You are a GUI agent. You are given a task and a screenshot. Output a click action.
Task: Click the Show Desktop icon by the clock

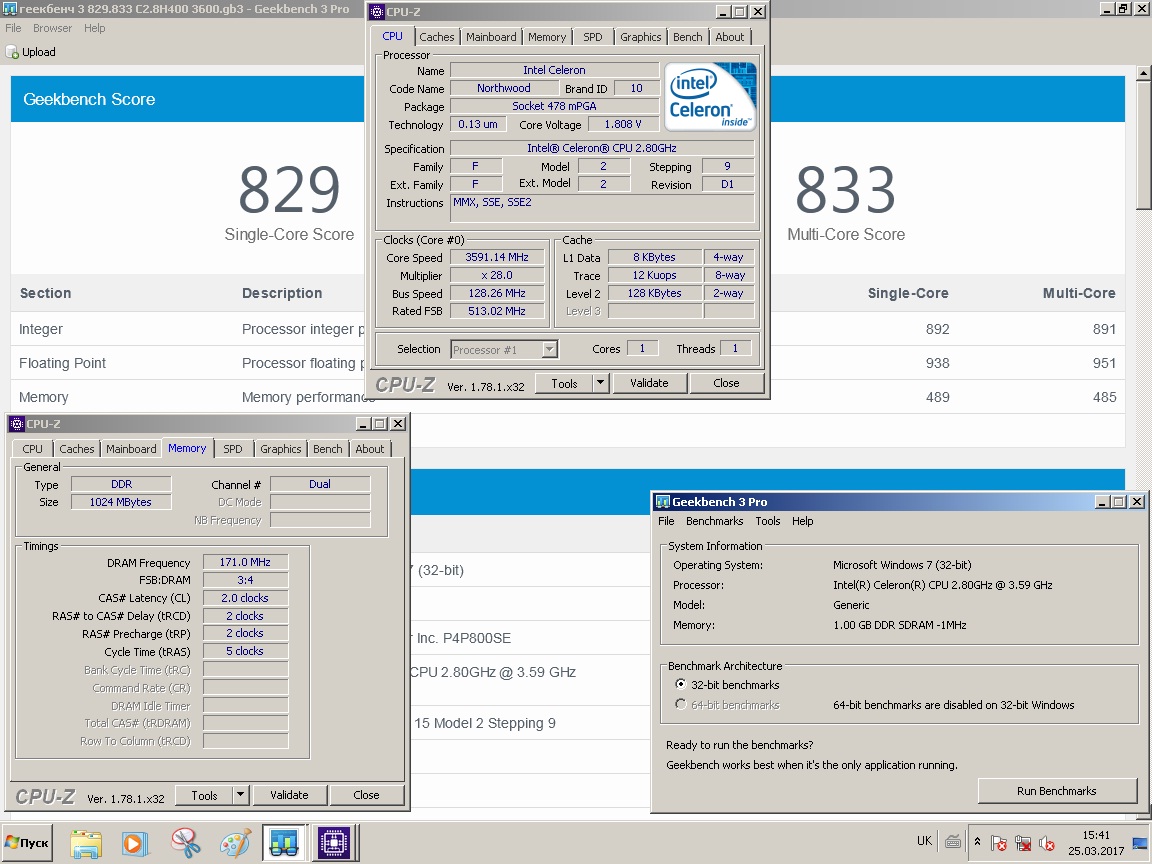coord(1140,843)
